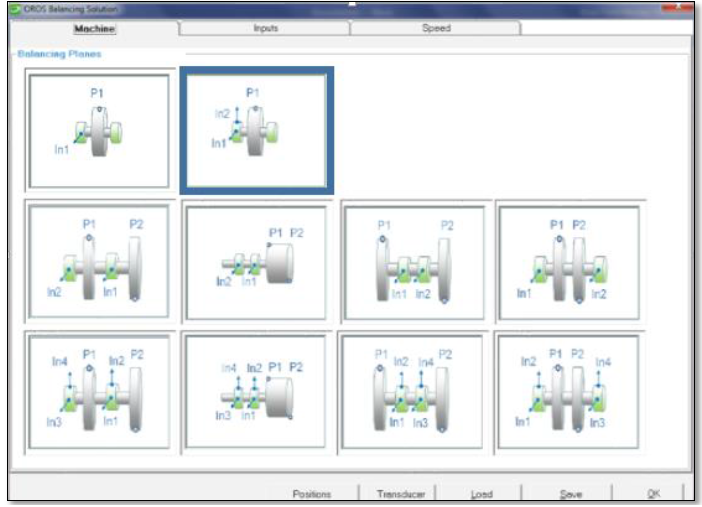702x507 pixels.
Task: Choose bottom-right four-input layout with In2 and In4
Action: coord(567,388)
